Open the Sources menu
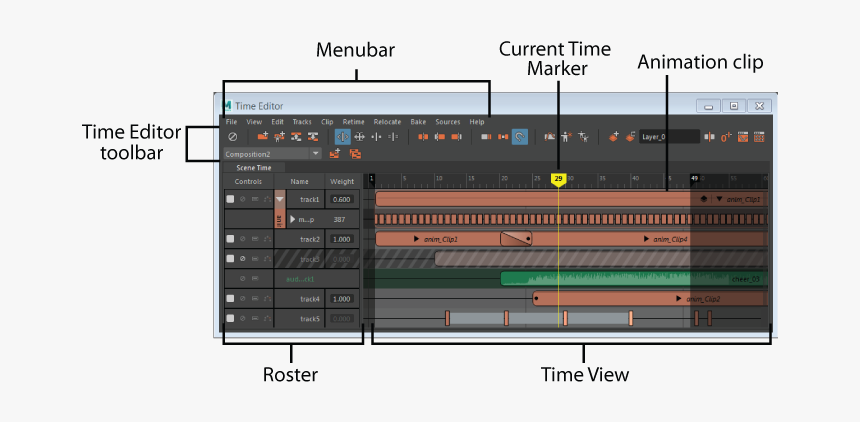Viewport: 860px width, 422px height. tap(447, 121)
